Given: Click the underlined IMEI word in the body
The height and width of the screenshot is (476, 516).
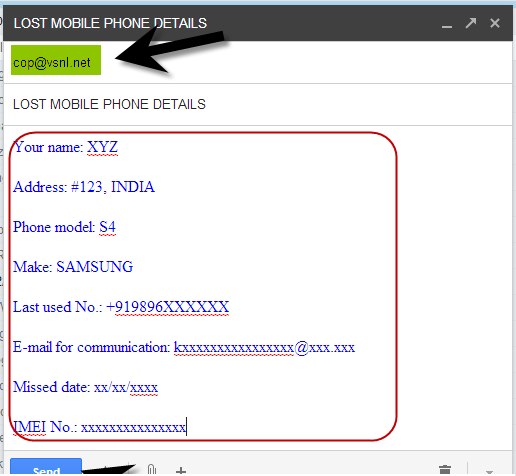Looking at the screenshot, I should [x=29, y=427].
